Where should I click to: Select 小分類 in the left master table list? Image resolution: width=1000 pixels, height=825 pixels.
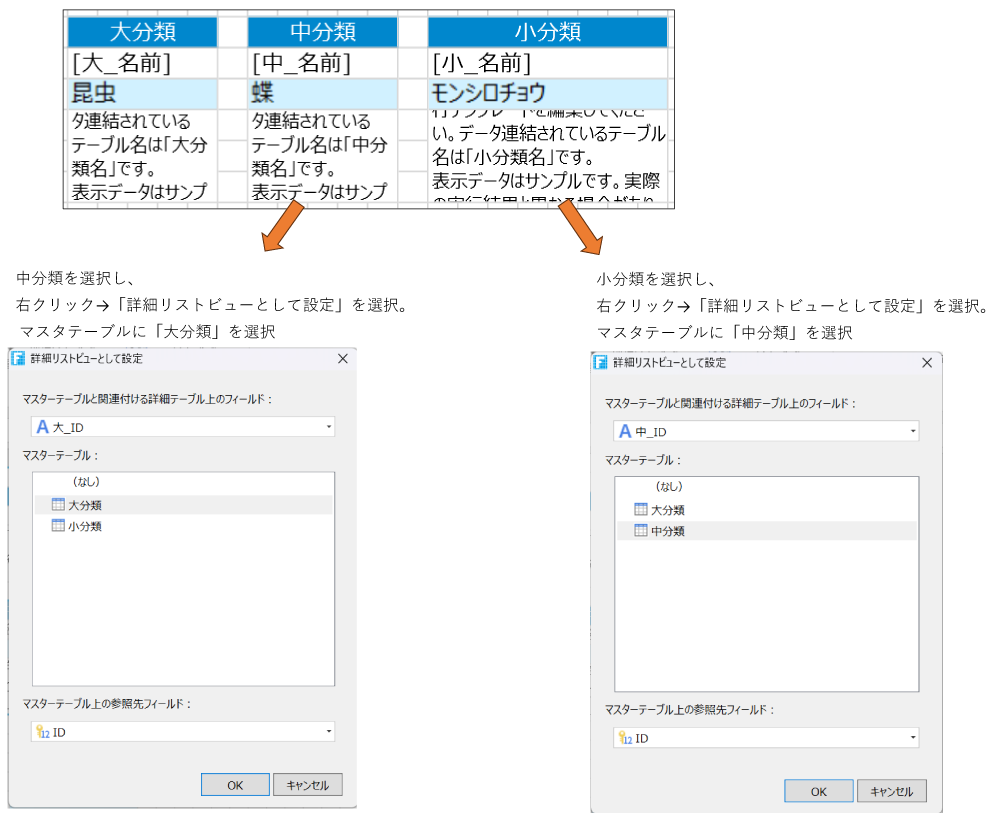(x=183, y=526)
